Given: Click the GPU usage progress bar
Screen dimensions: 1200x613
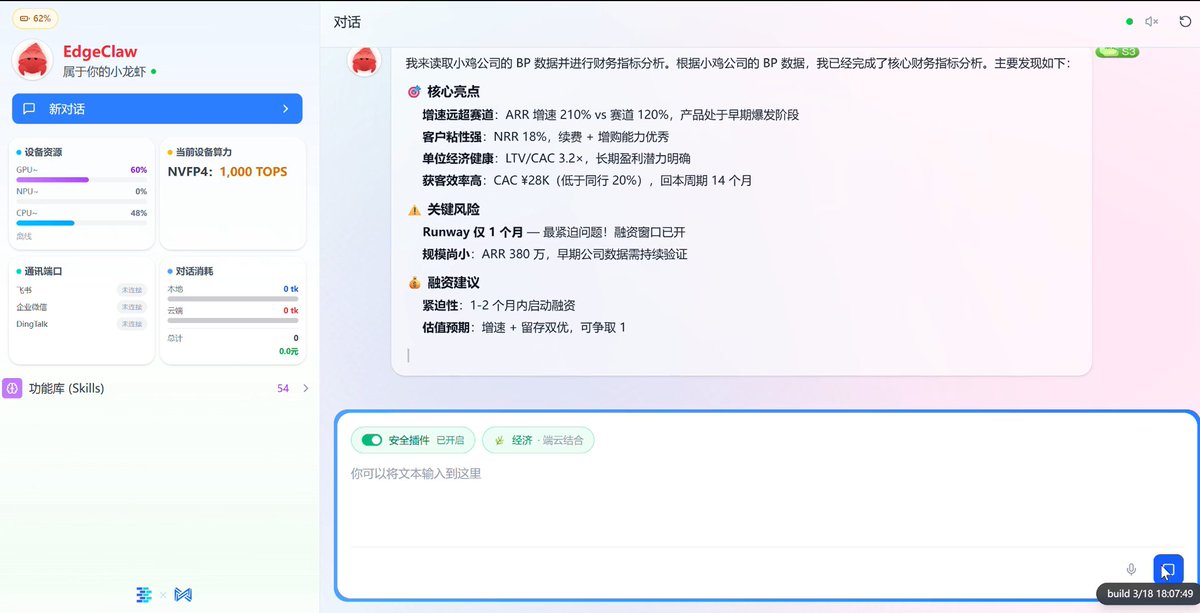Looking at the screenshot, I should coord(82,180).
